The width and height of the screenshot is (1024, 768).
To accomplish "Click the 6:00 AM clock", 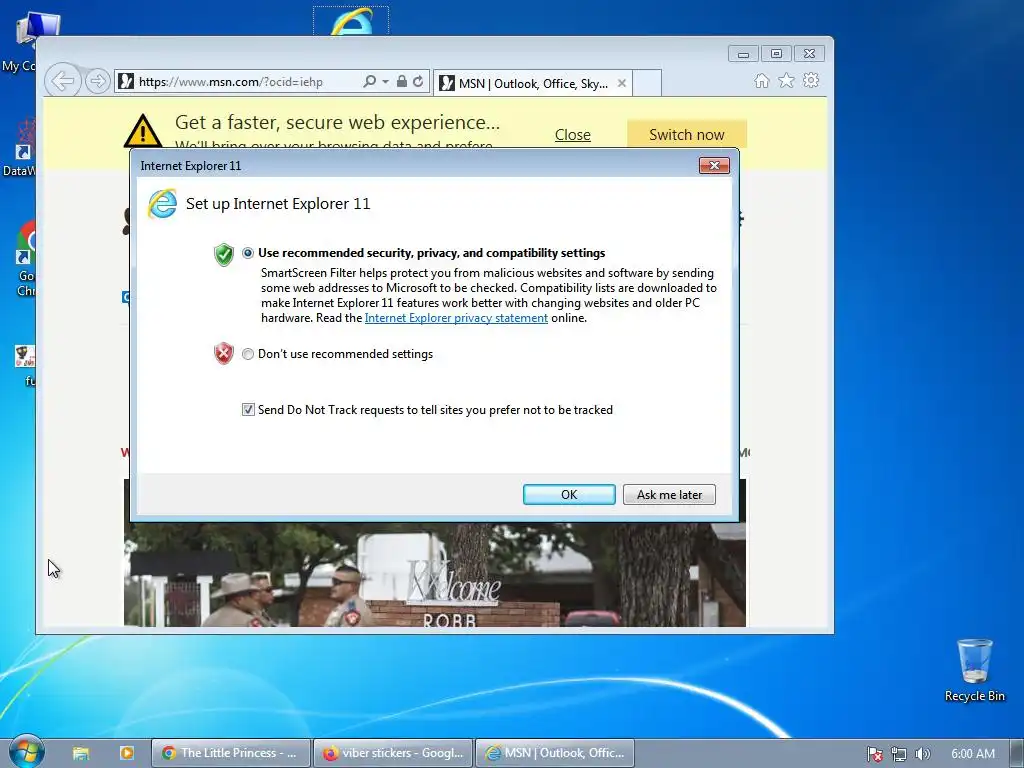I will click(x=972, y=754).
